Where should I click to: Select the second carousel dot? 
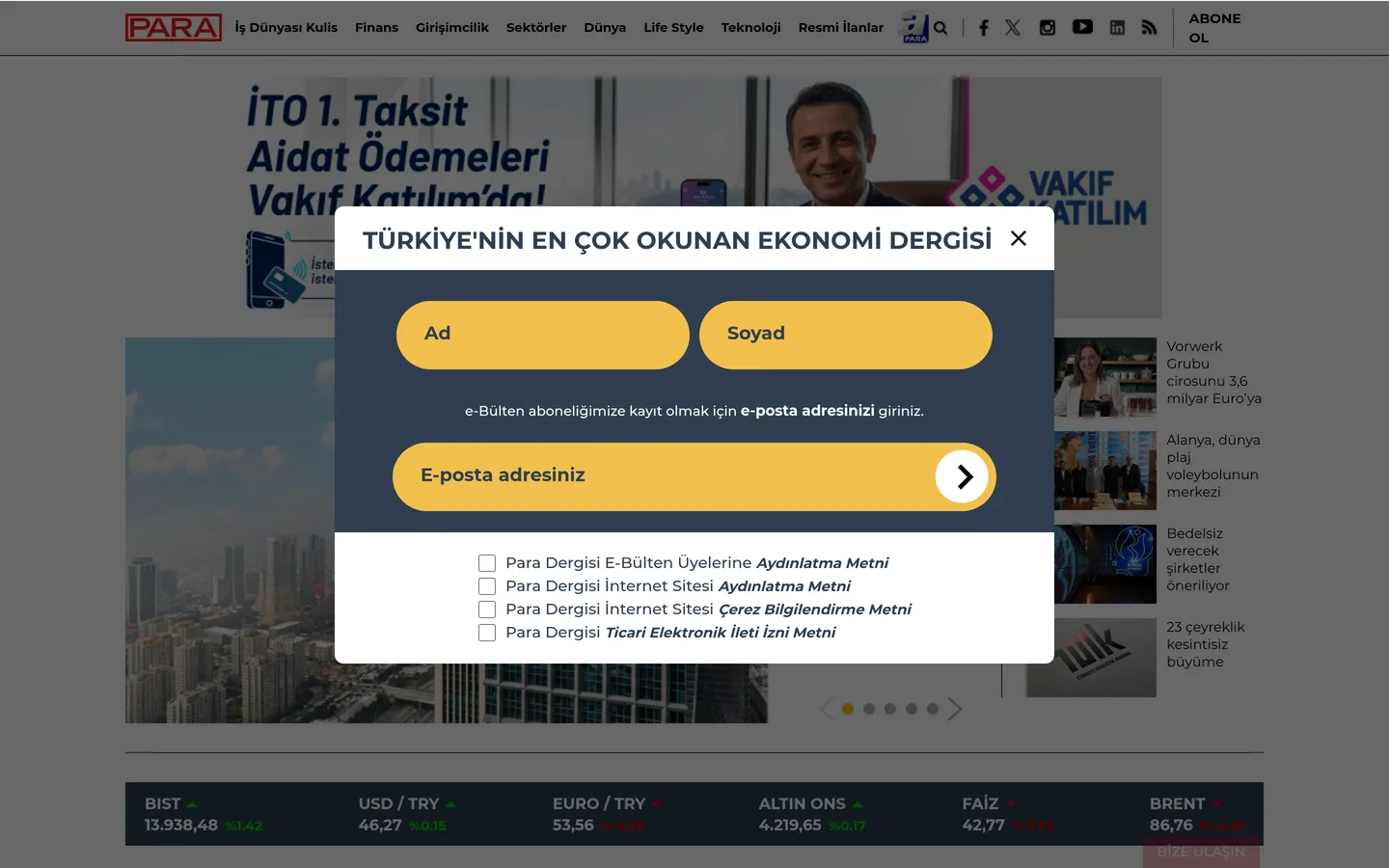point(869,709)
